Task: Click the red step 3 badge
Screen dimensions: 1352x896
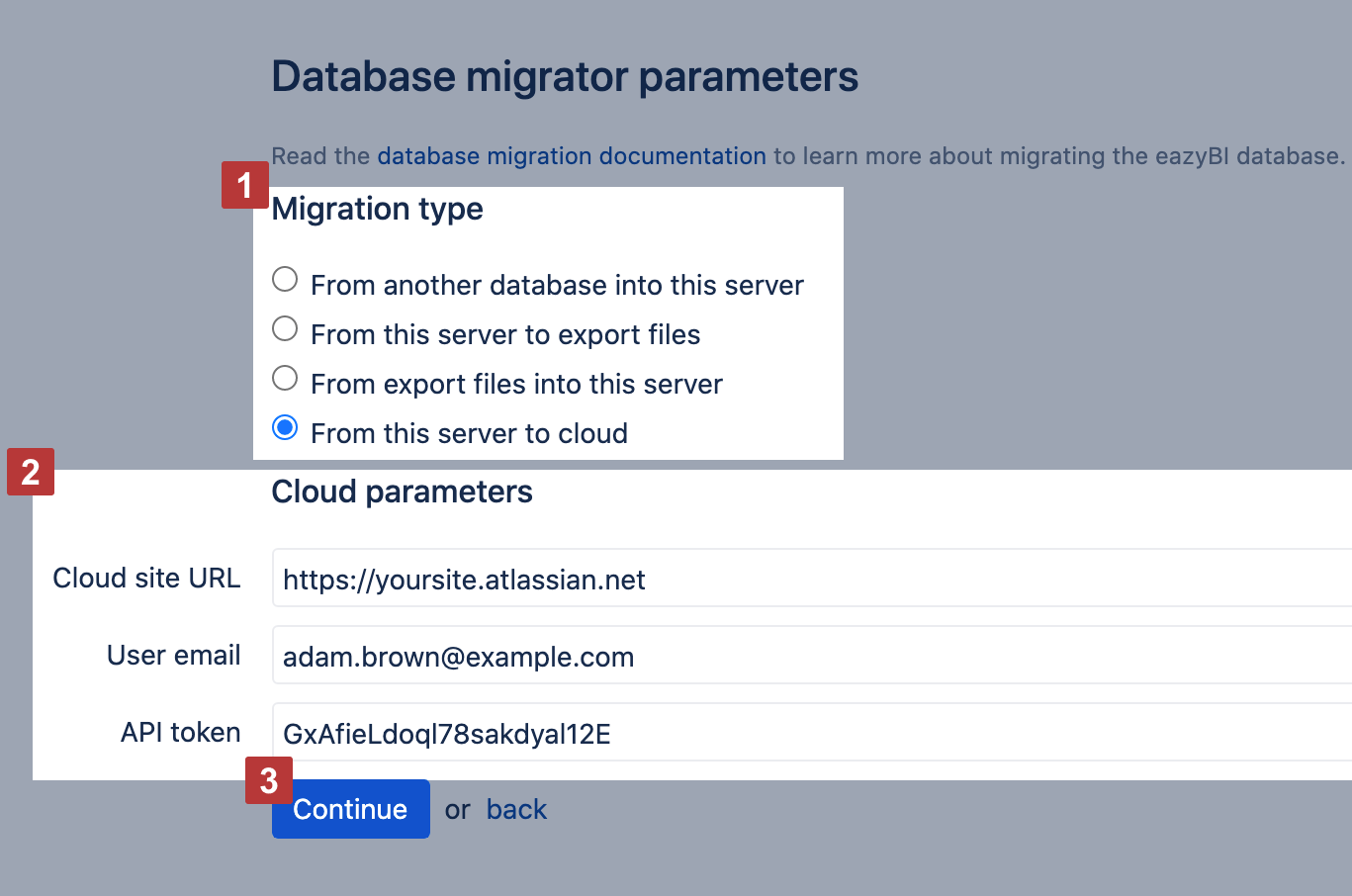Action: point(269,780)
